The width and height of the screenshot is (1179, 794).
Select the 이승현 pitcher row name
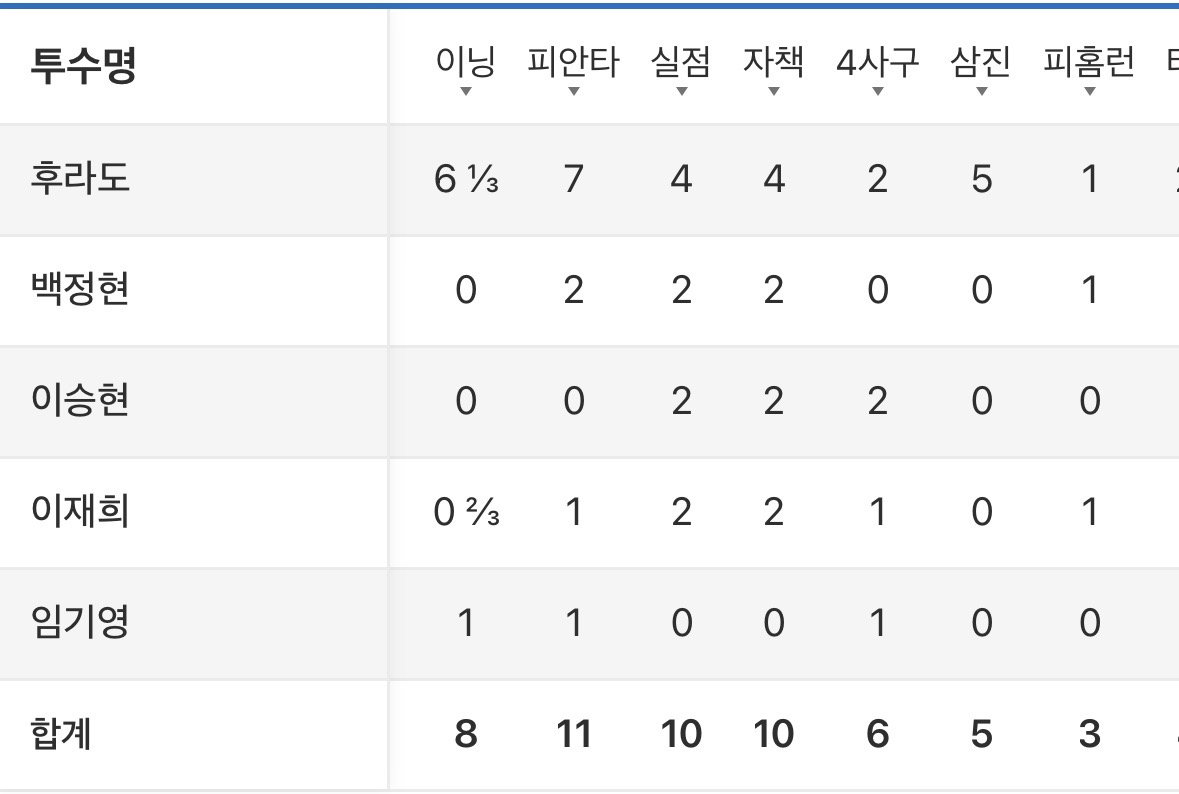click(x=80, y=400)
